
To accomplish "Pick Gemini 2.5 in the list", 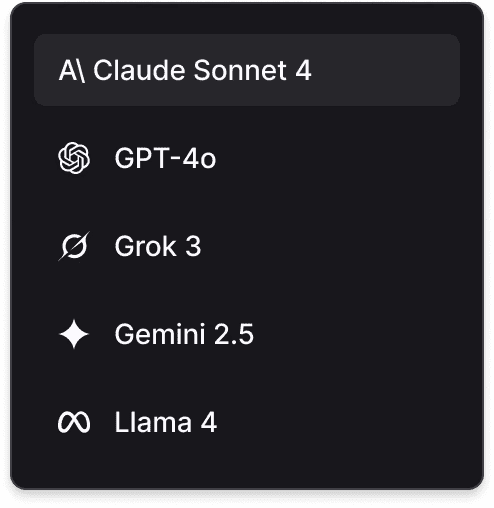I will [x=247, y=334].
